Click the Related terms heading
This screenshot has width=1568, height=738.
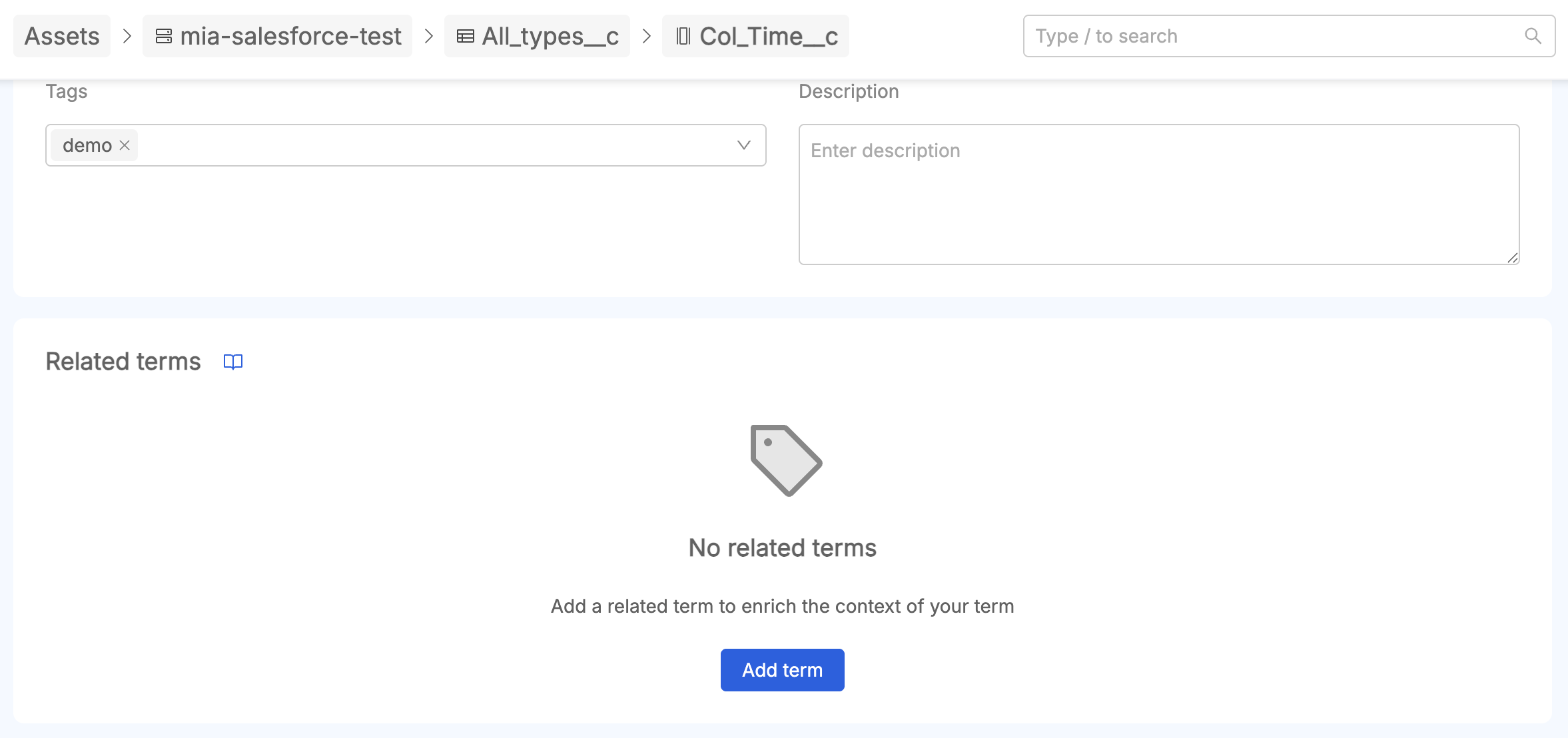(123, 362)
